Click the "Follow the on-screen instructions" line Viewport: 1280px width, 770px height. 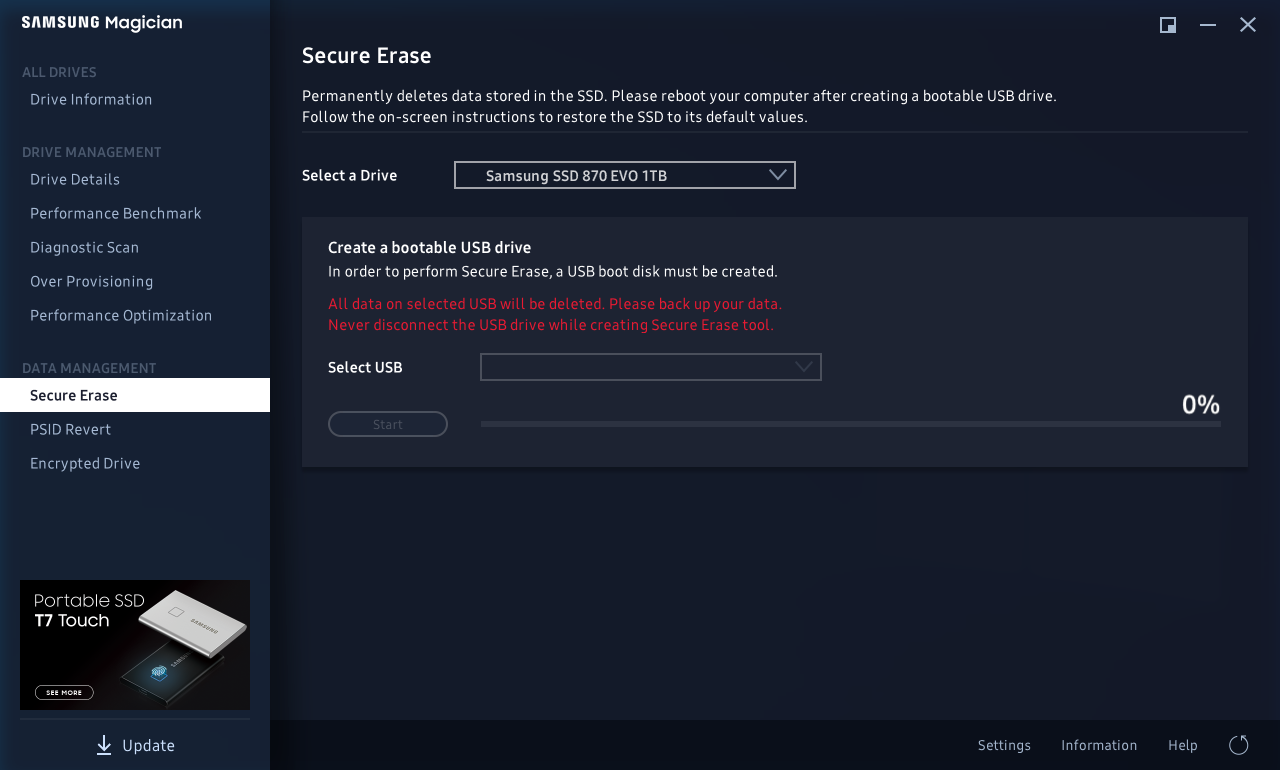pos(555,117)
